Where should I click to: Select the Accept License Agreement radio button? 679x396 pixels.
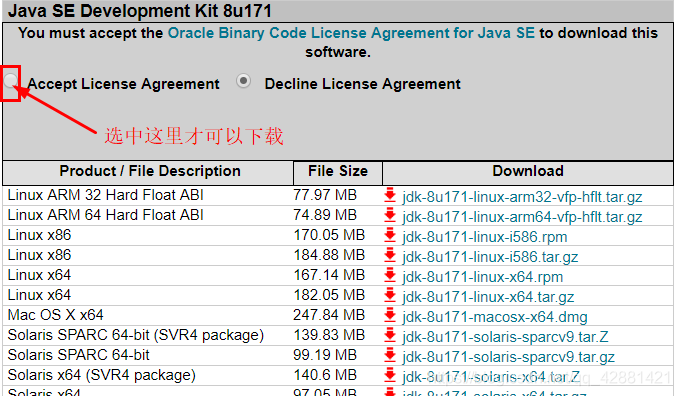[x=10, y=81]
